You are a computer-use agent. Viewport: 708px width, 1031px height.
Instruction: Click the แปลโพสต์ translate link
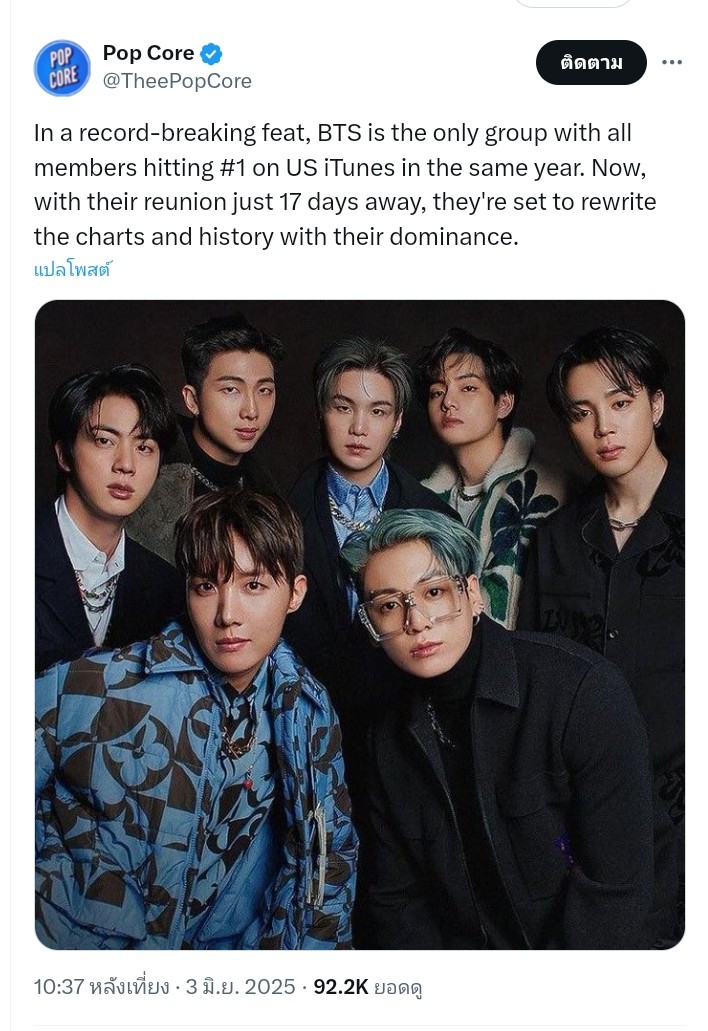pos(73,269)
